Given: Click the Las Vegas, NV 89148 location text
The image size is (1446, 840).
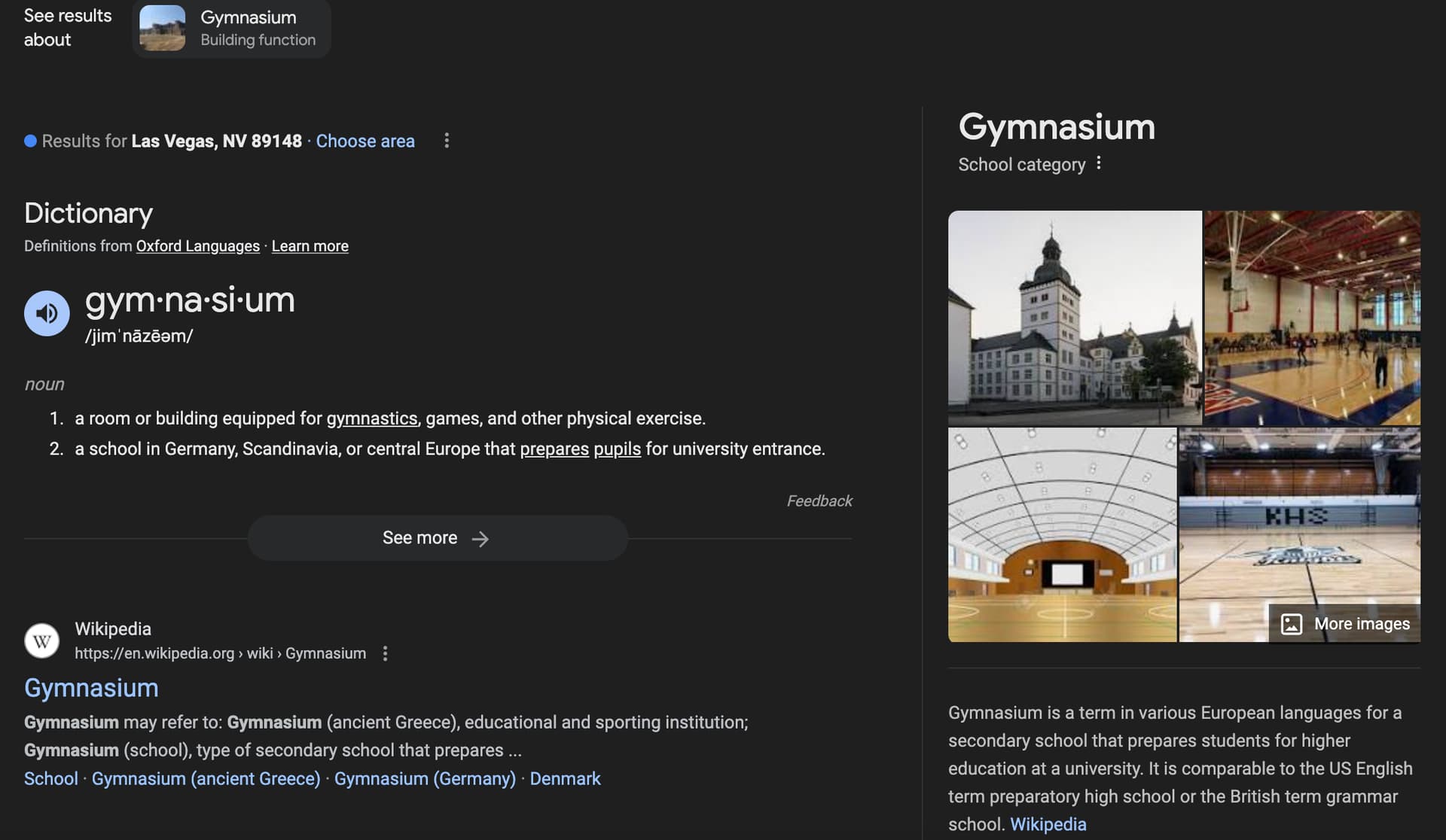Looking at the screenshot, I should (216, 141).
